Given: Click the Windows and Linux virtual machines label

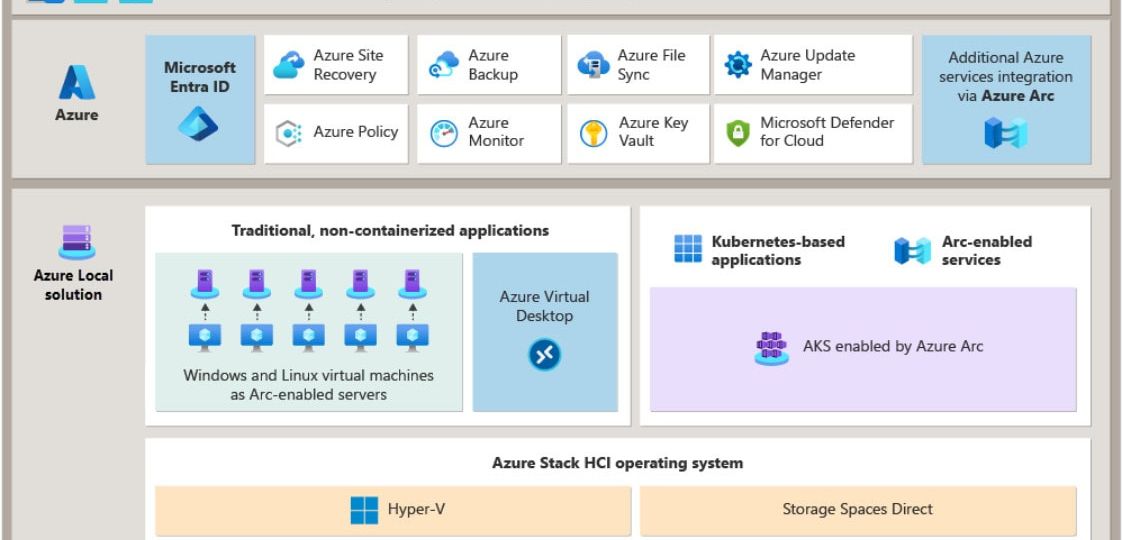Looking at the screenshot, I should pyautogui.click(x=309, y=384).
